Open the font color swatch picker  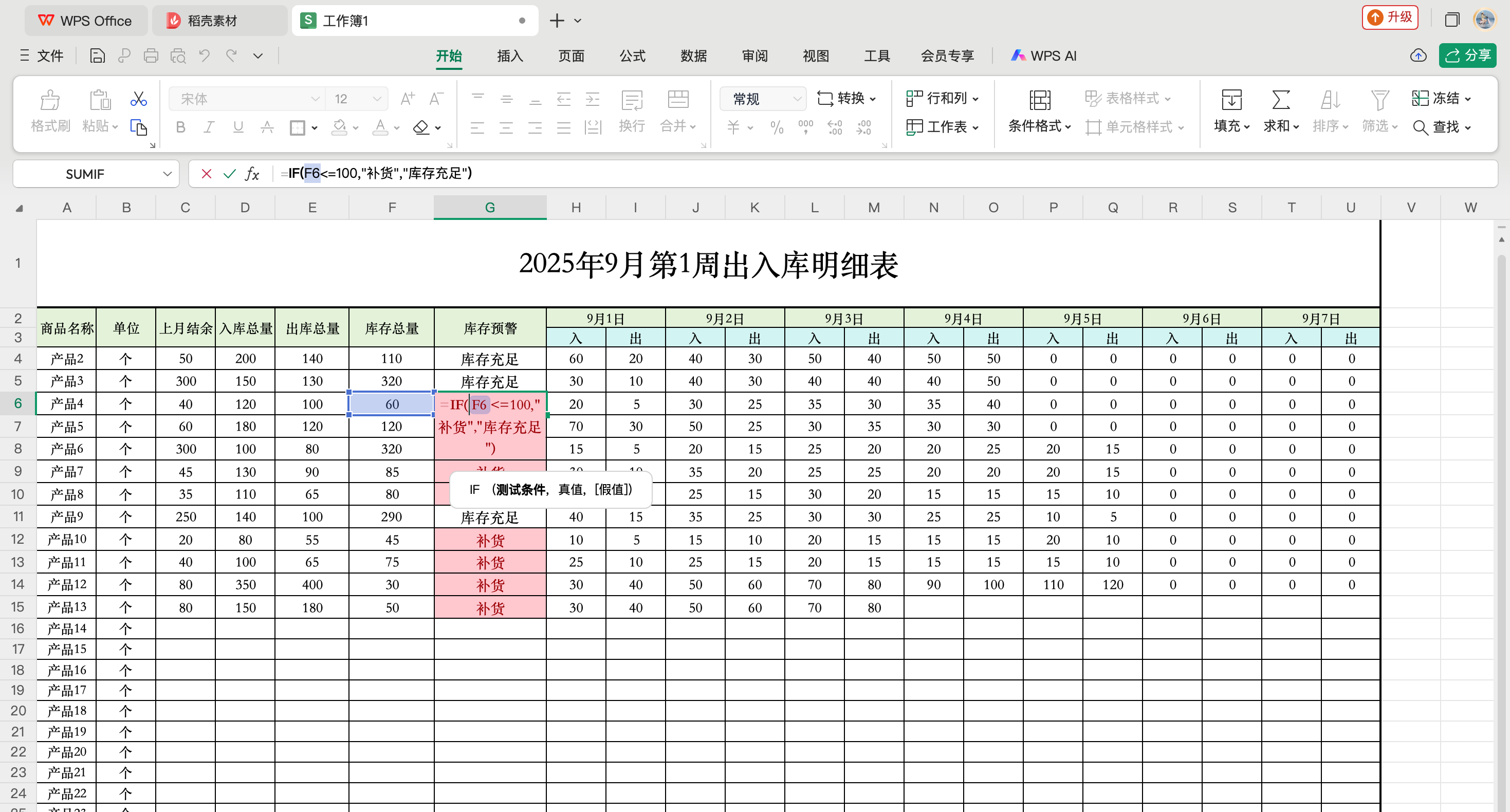[396, 127]
